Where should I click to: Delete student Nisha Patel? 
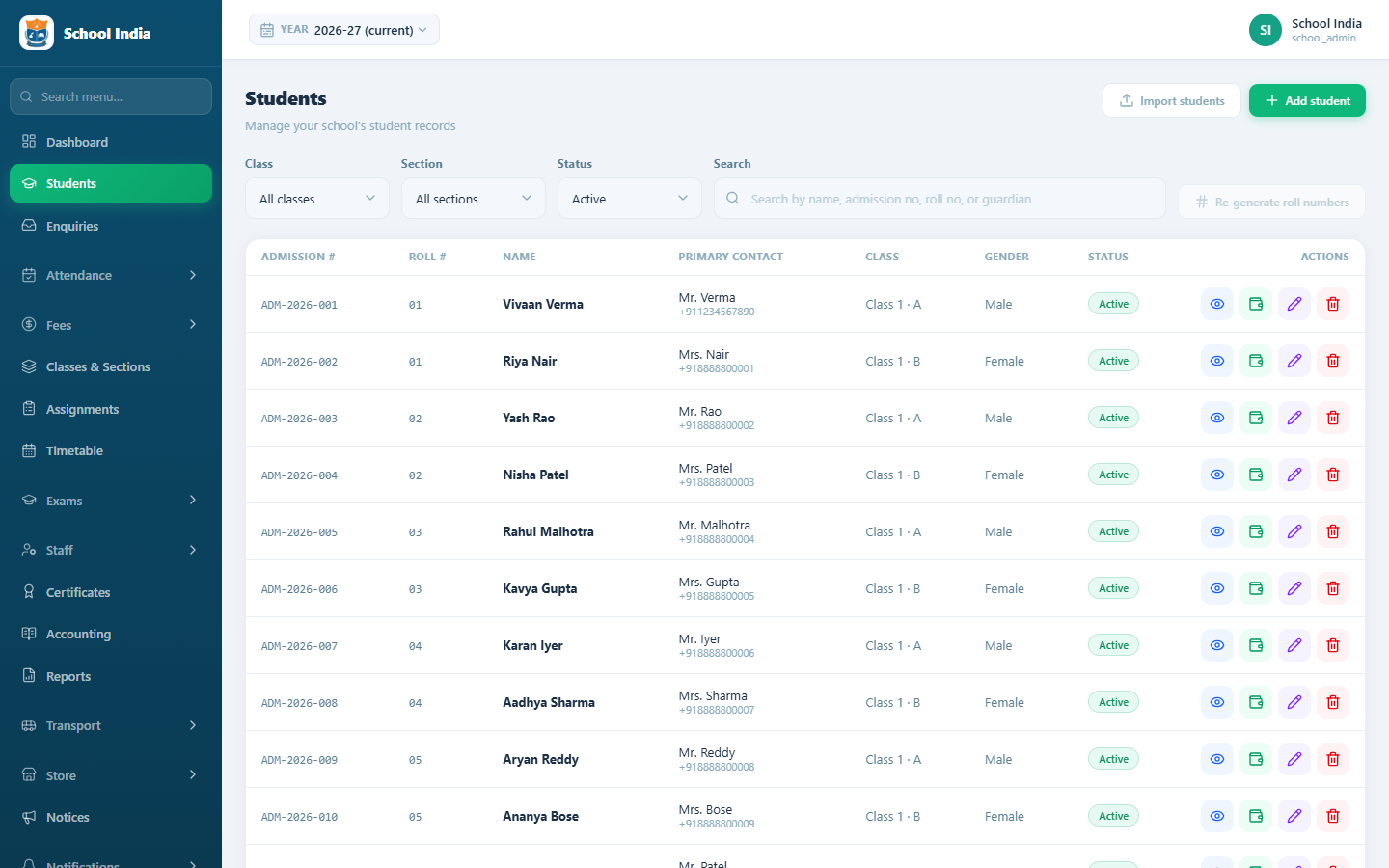[1333, 475]
